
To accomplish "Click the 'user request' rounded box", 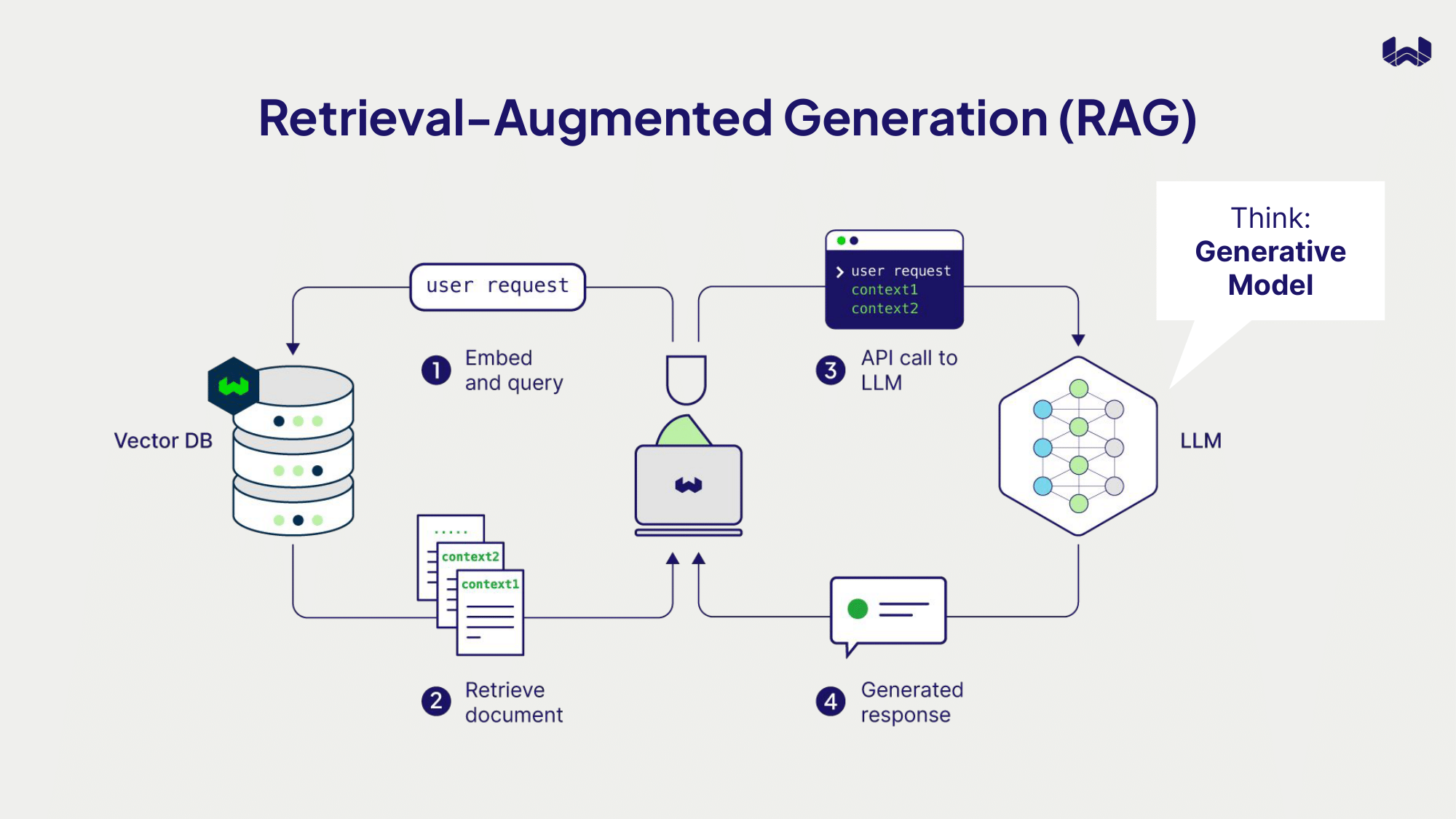I will pos(498,287).
